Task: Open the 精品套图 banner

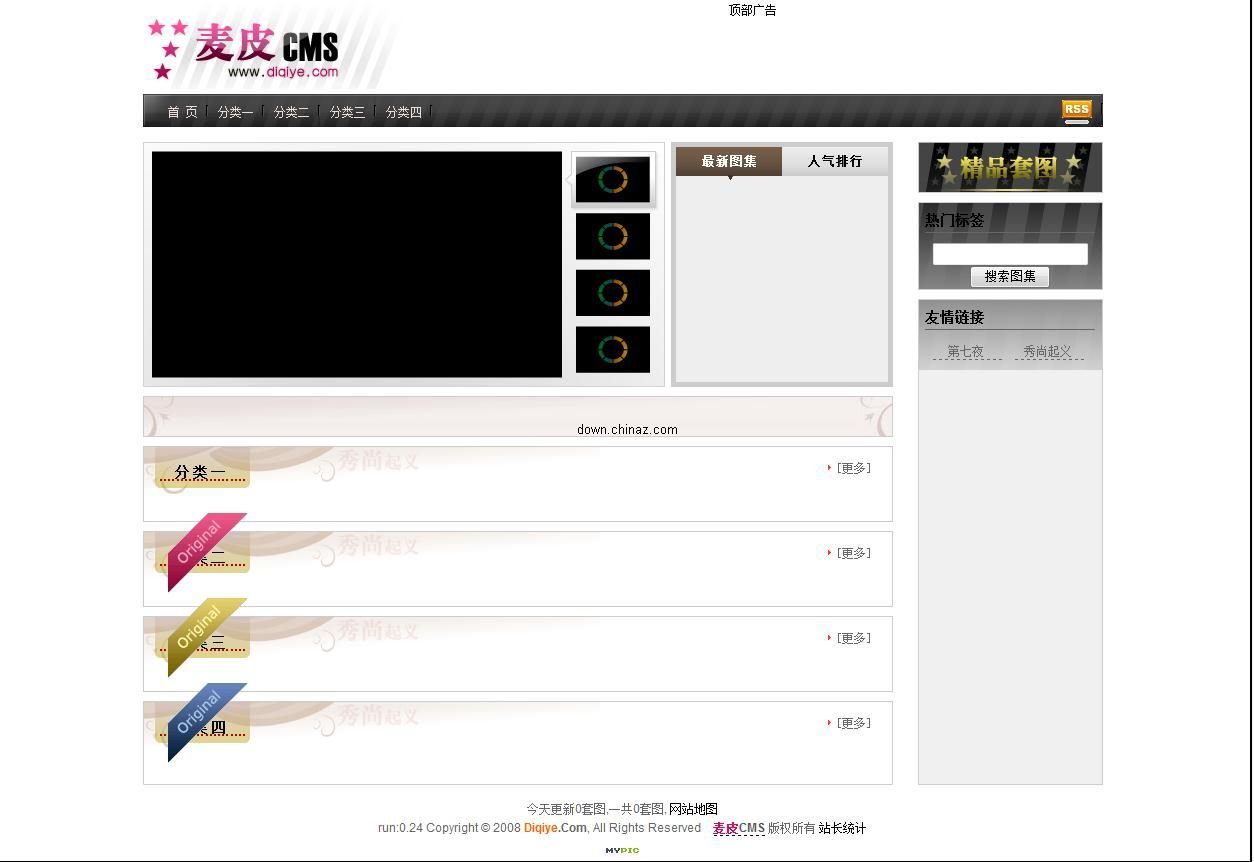Action: (1010, 167)
